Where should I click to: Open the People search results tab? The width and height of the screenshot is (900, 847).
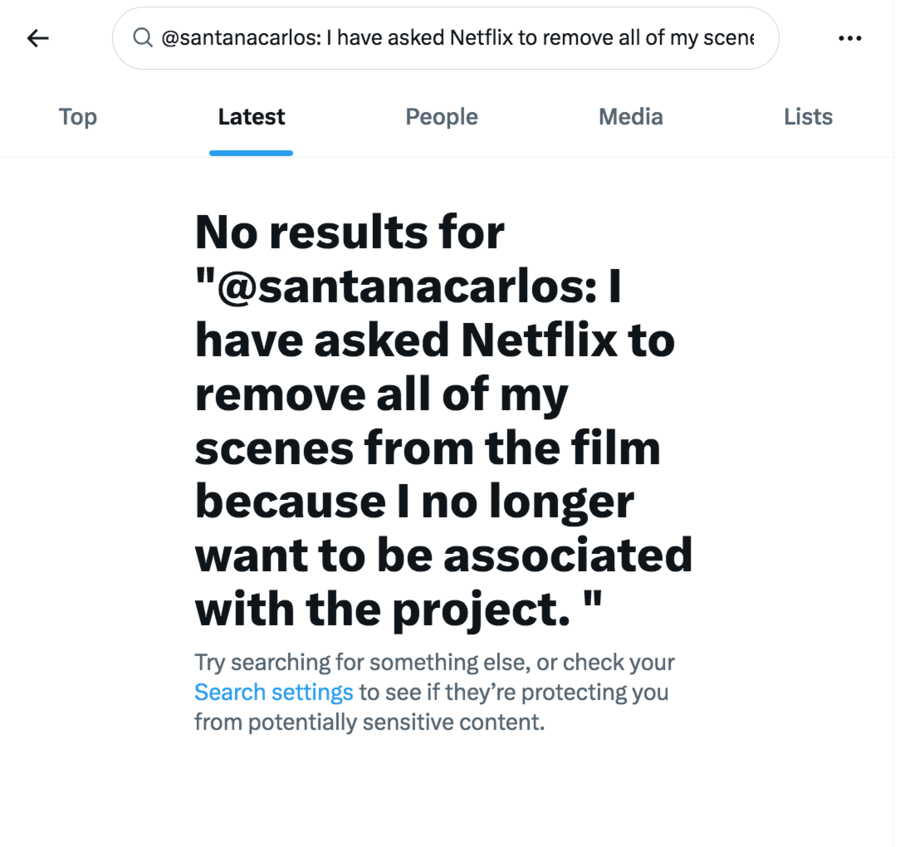coord(441,117)
